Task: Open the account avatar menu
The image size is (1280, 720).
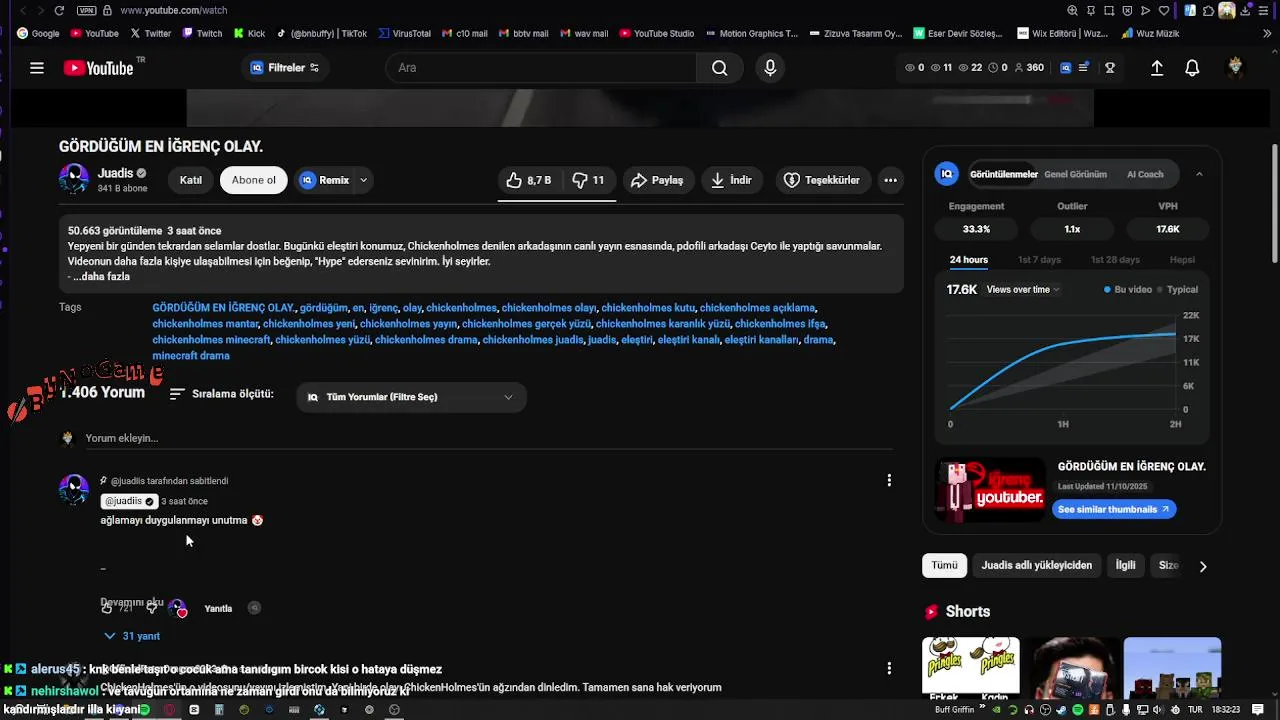Action: [1236, 68]
